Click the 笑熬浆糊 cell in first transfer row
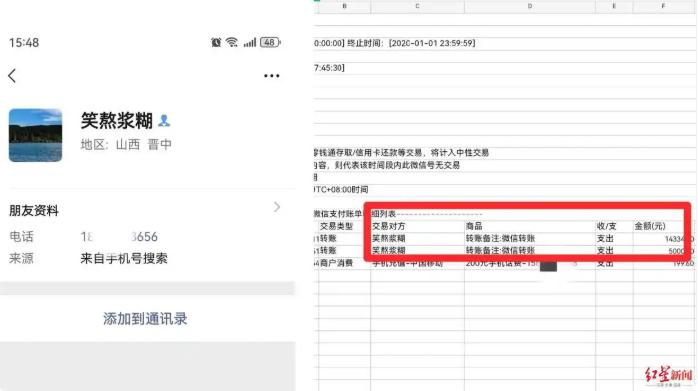The height and width of the screenshot is (391, 698). point(417,239)
